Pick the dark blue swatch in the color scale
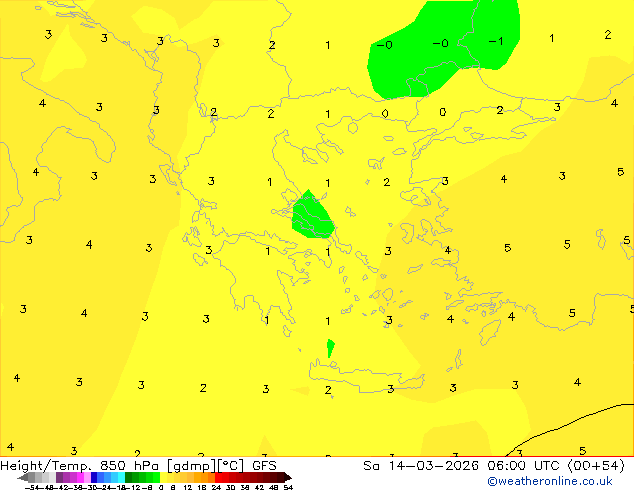Screen dimensions: 634x490 tap(94, 477)
